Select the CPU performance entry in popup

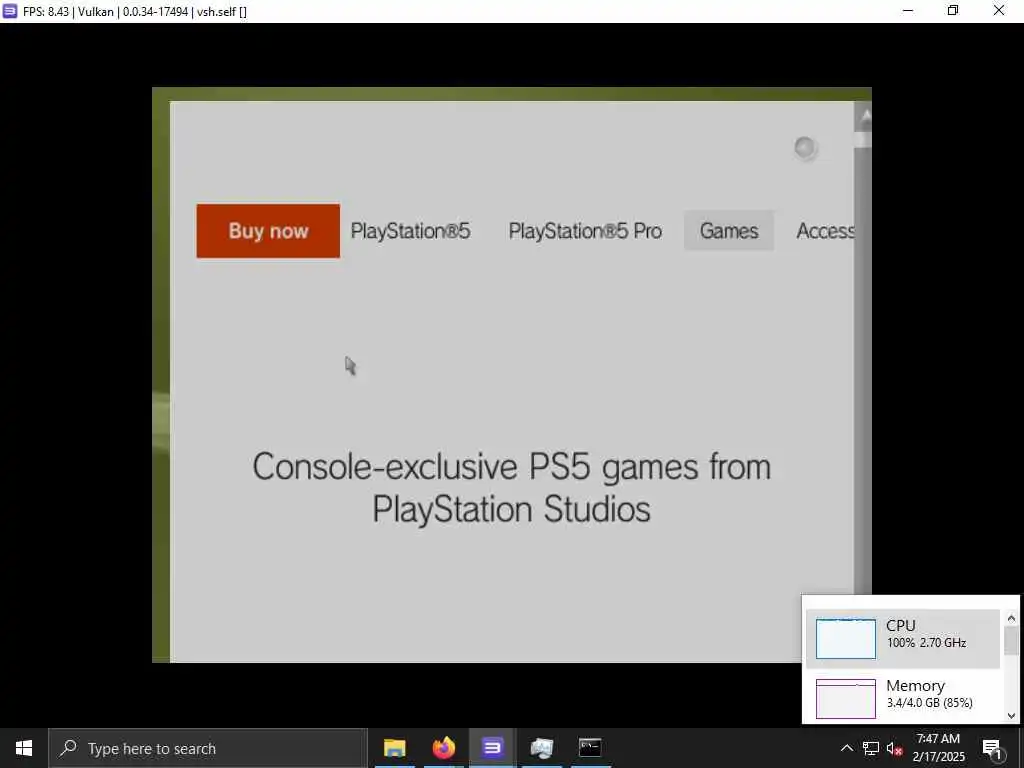[903, 639]
